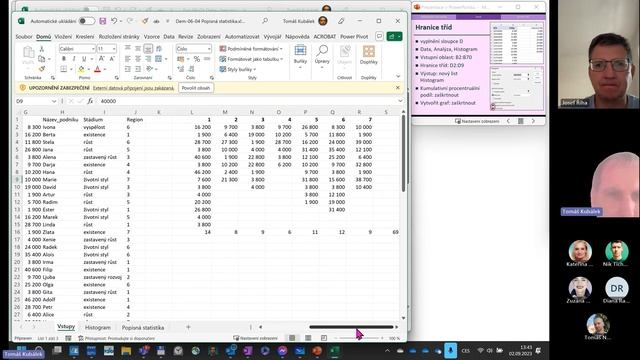Click the copy icon in clipboard group
640x360 pixels.
[42, 59]
